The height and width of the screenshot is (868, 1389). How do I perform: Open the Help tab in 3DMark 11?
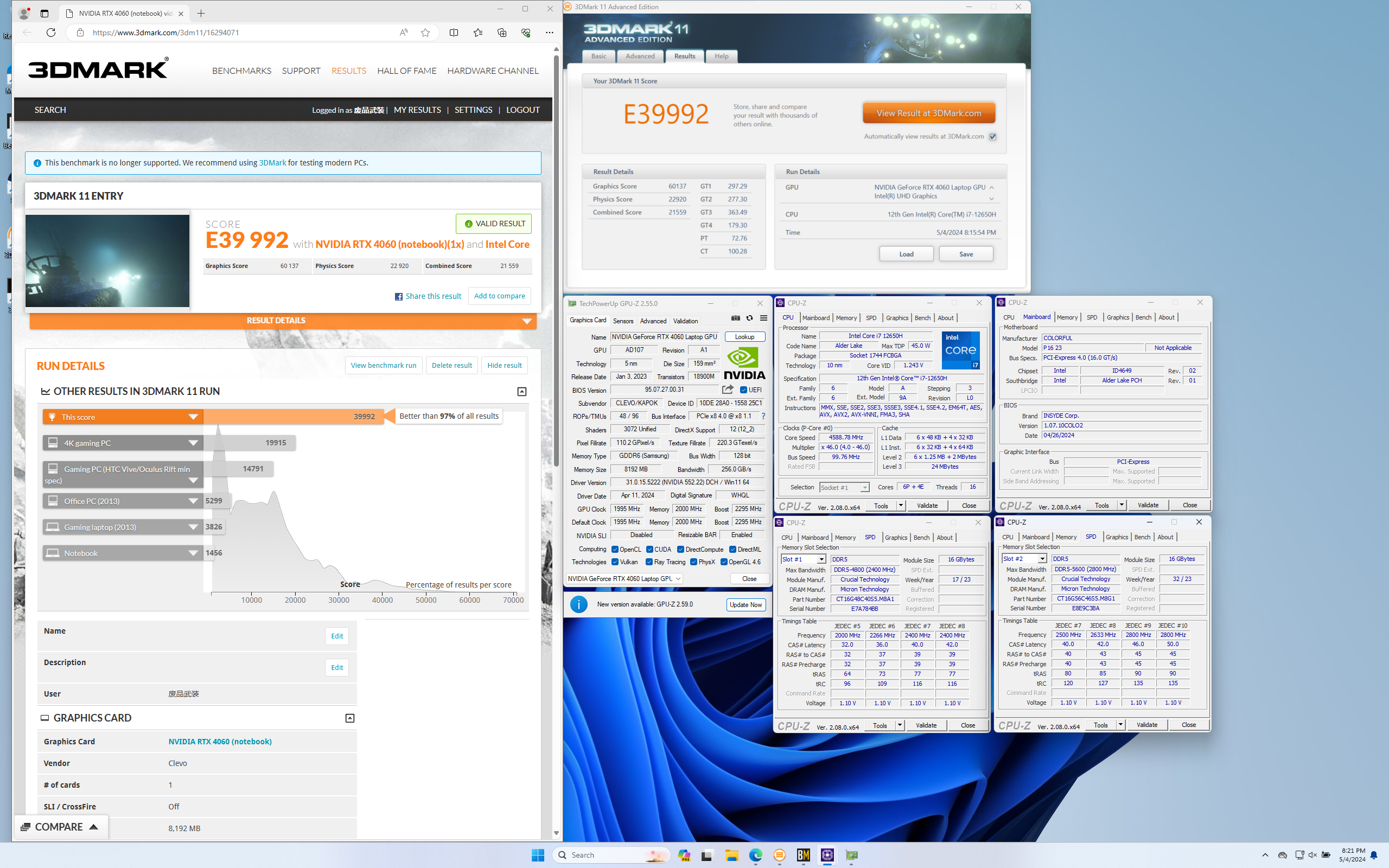[x=721, y=56]
